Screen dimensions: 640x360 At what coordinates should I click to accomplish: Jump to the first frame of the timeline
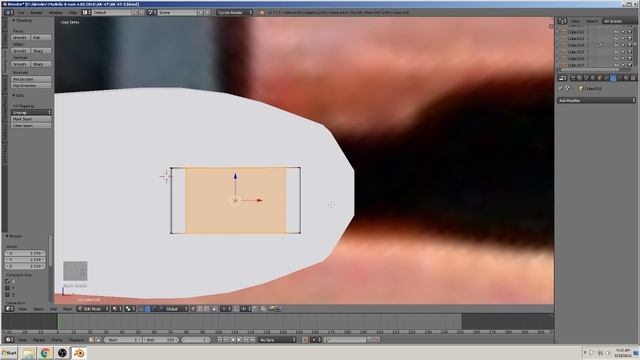(x=220, y=340)
